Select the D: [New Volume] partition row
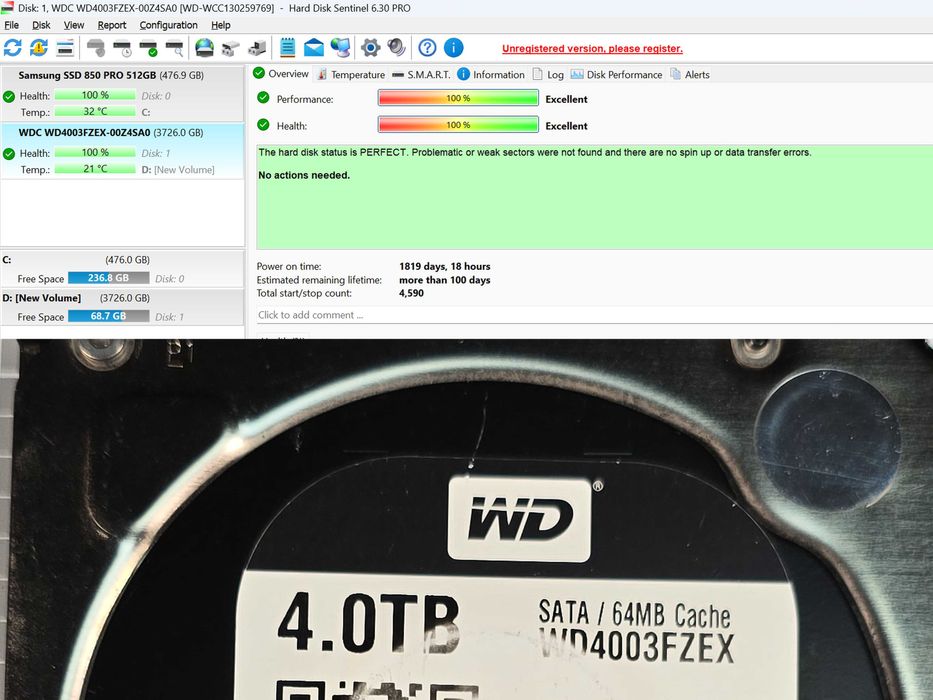 pos(122,307)
